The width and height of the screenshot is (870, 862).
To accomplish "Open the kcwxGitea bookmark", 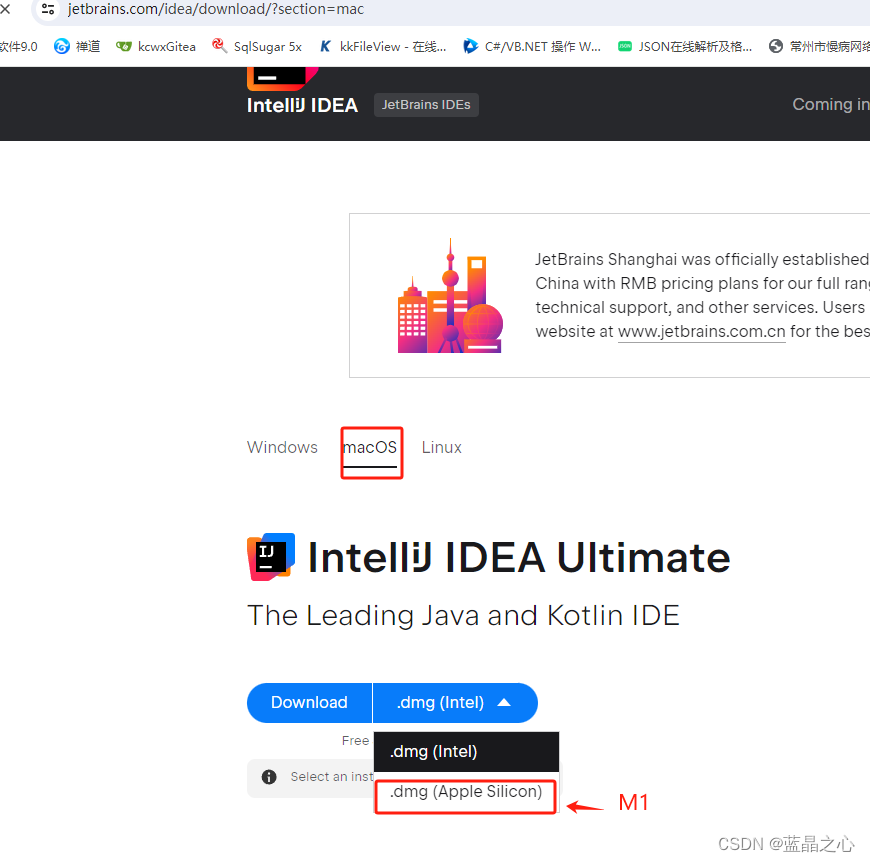I will 156,47.
